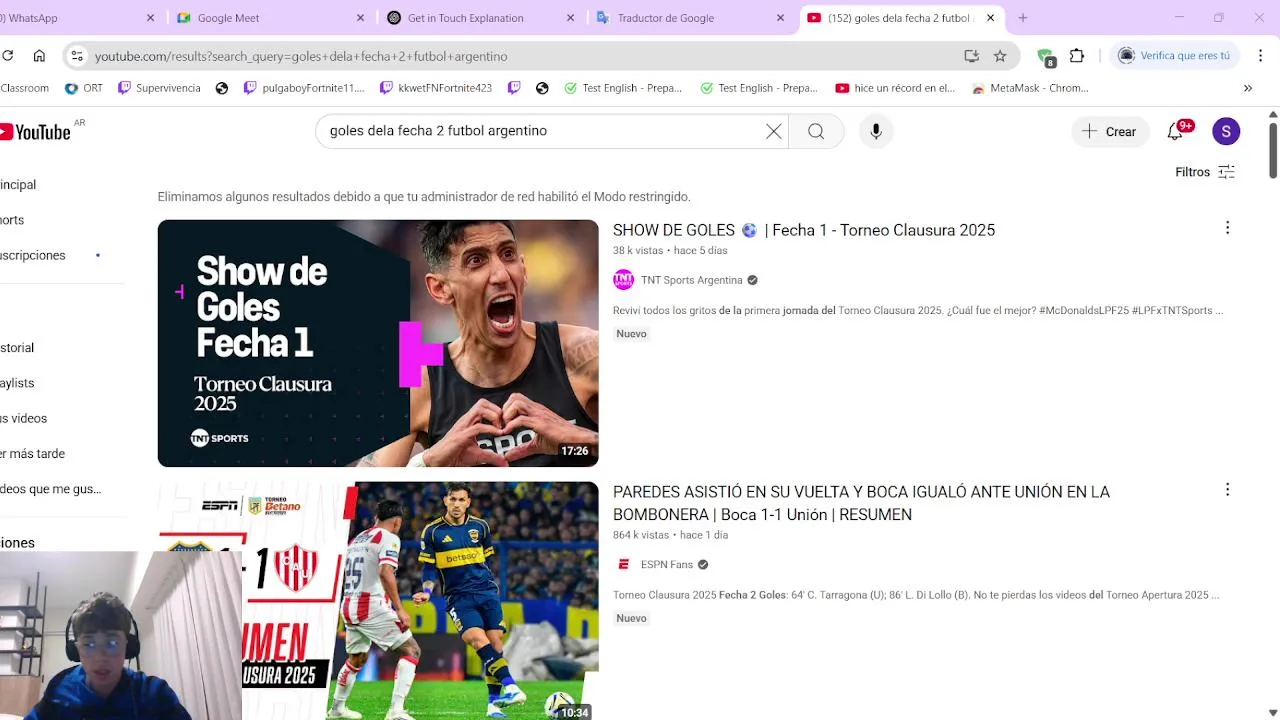The width and height of the screenshot is (1280, 720).
Task: Run search with the magnifier button
Action: point(816,131)
